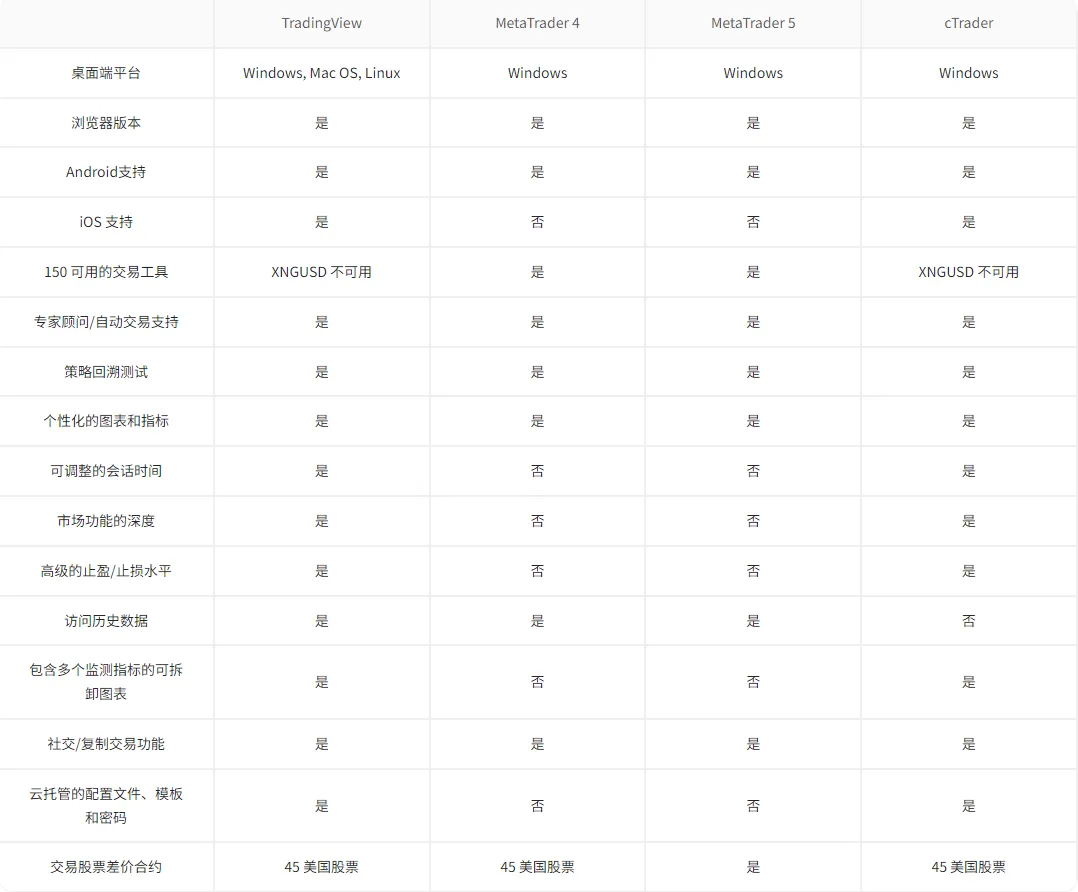Click 是 in 交易股票差价合约 row under MetaTrader 5

(x=753, y=867)
